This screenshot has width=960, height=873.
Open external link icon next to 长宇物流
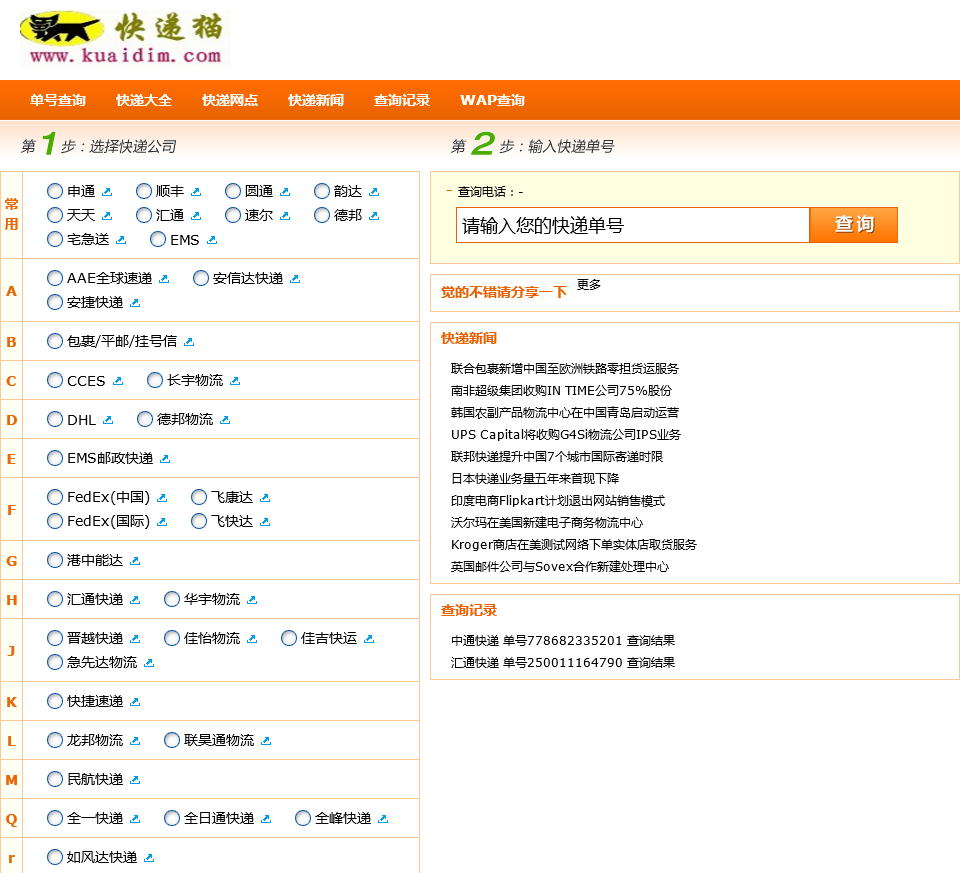click(235, 381)
